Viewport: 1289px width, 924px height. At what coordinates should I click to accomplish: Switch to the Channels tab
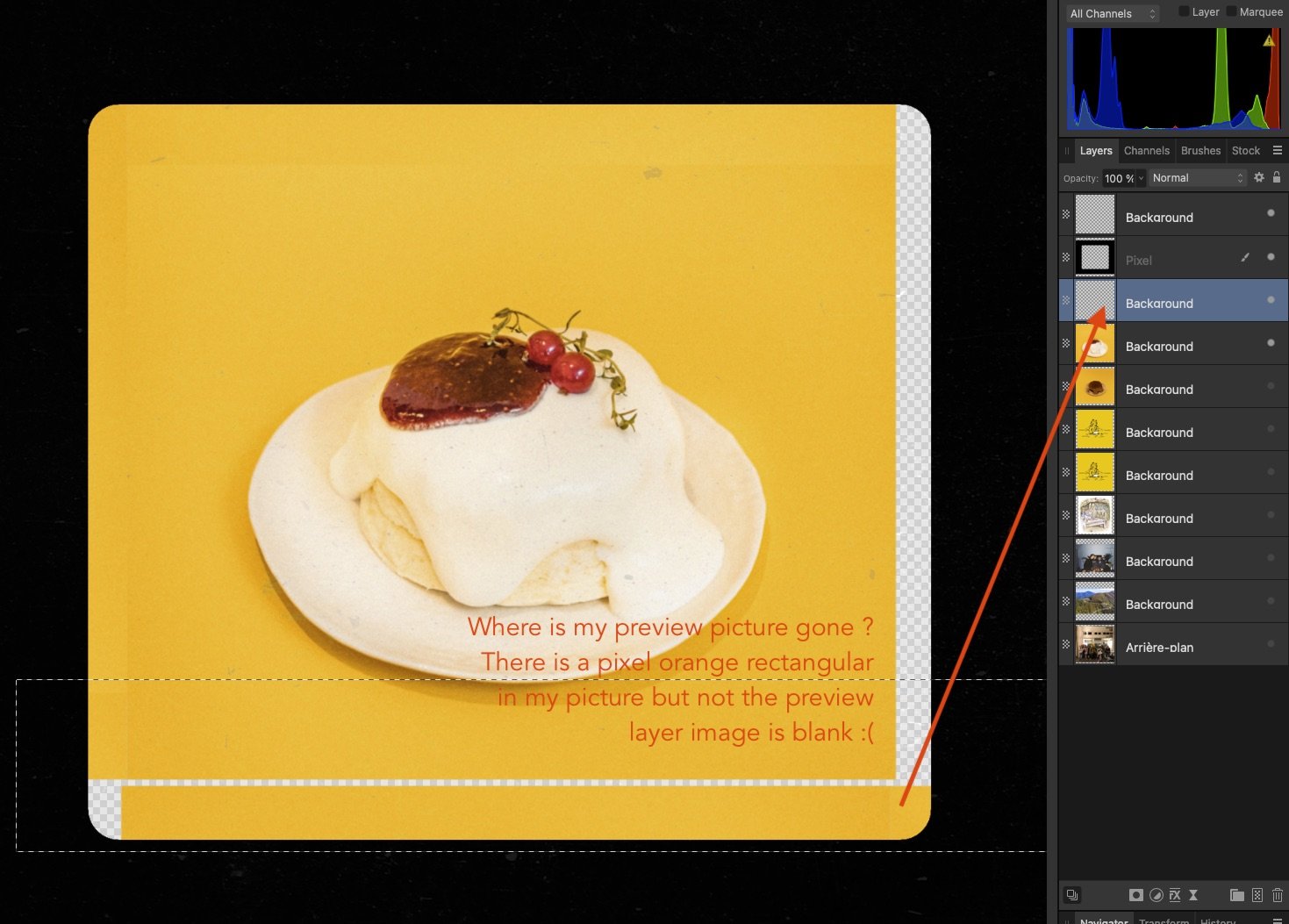tap(1146, 150)
